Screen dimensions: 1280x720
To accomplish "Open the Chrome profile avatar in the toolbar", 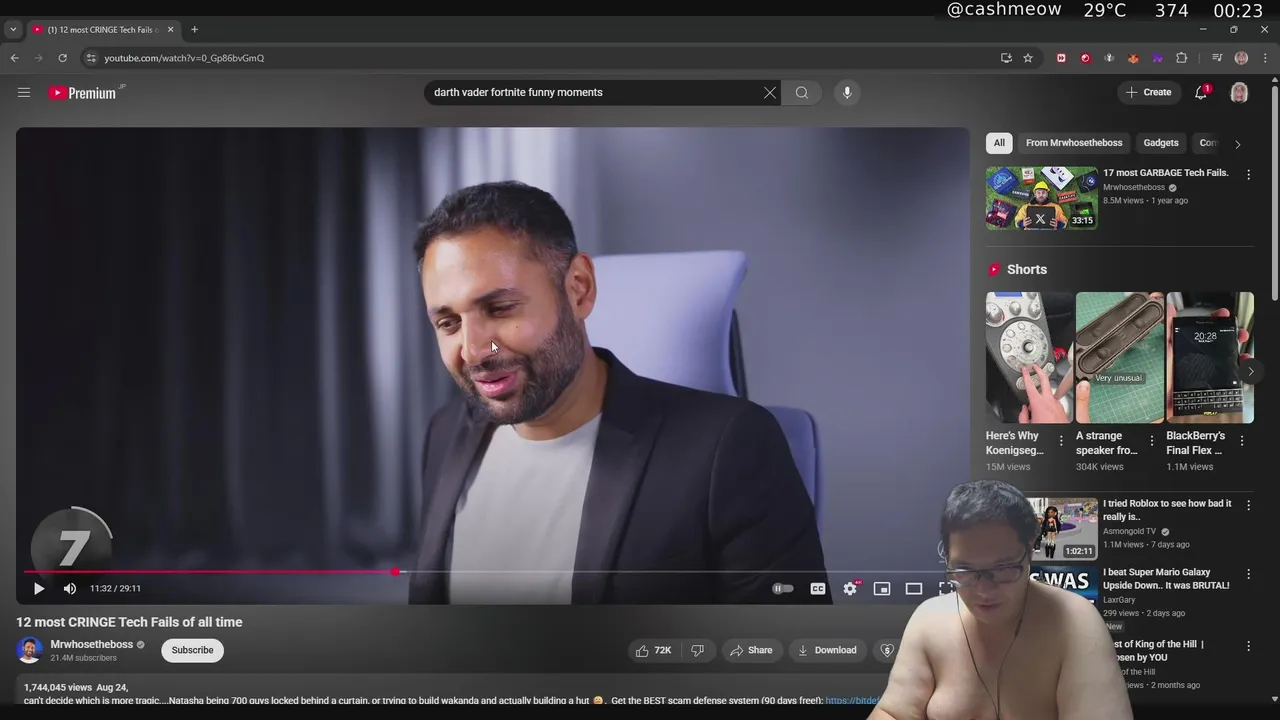I will pyautogui.click(x=1241, y=58).
